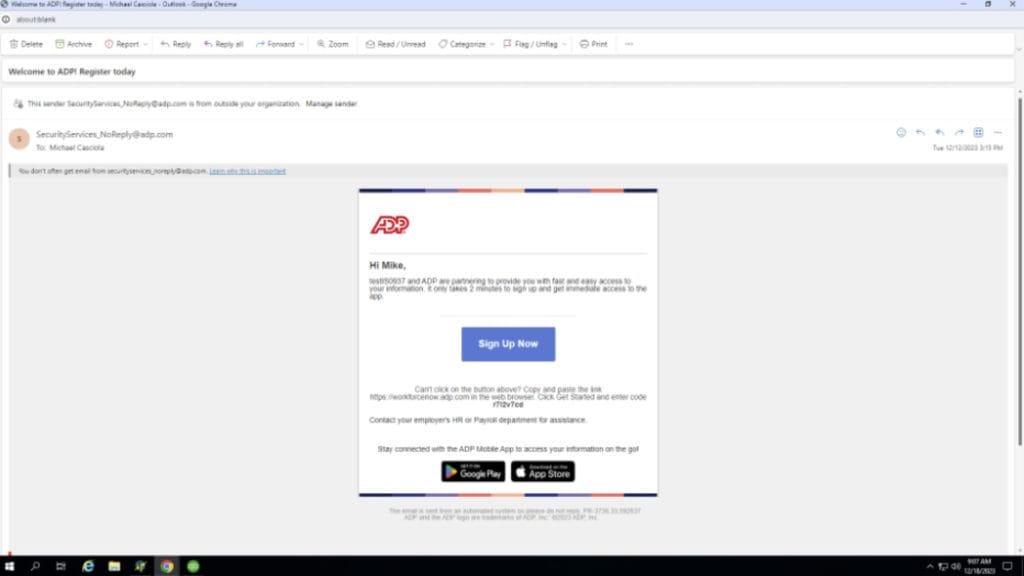
Task: Click the forward arrow icon in message header
Action: tap(959, 132)
